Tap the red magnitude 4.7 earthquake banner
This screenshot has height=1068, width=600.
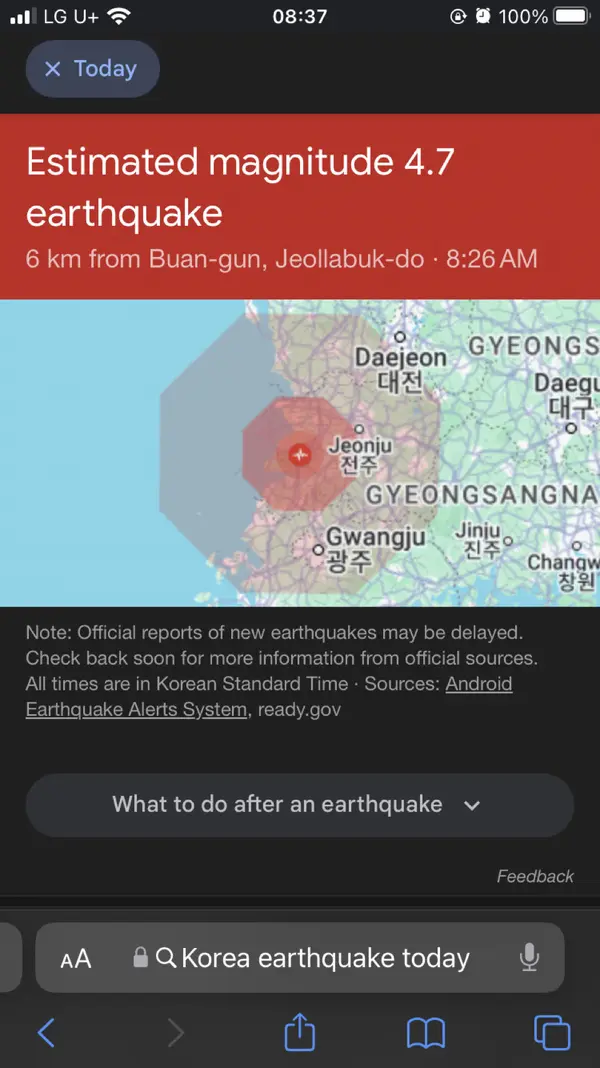pos(300,206)
